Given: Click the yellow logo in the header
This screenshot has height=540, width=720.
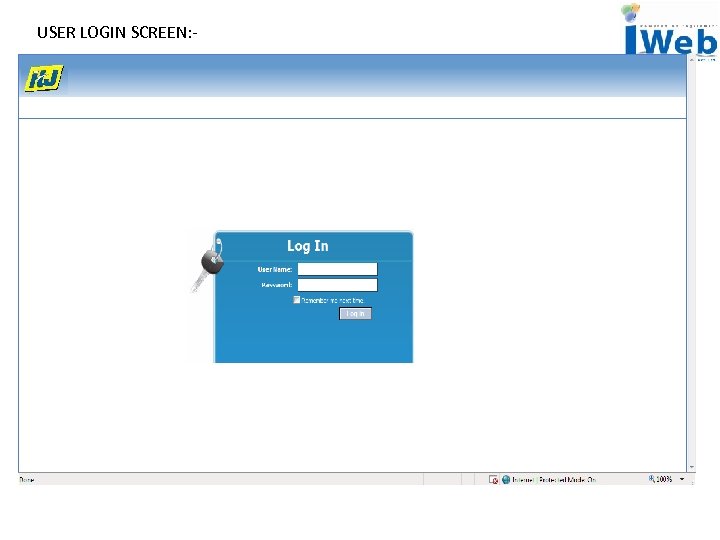Looking at the screenshot, I should (44, 79).
